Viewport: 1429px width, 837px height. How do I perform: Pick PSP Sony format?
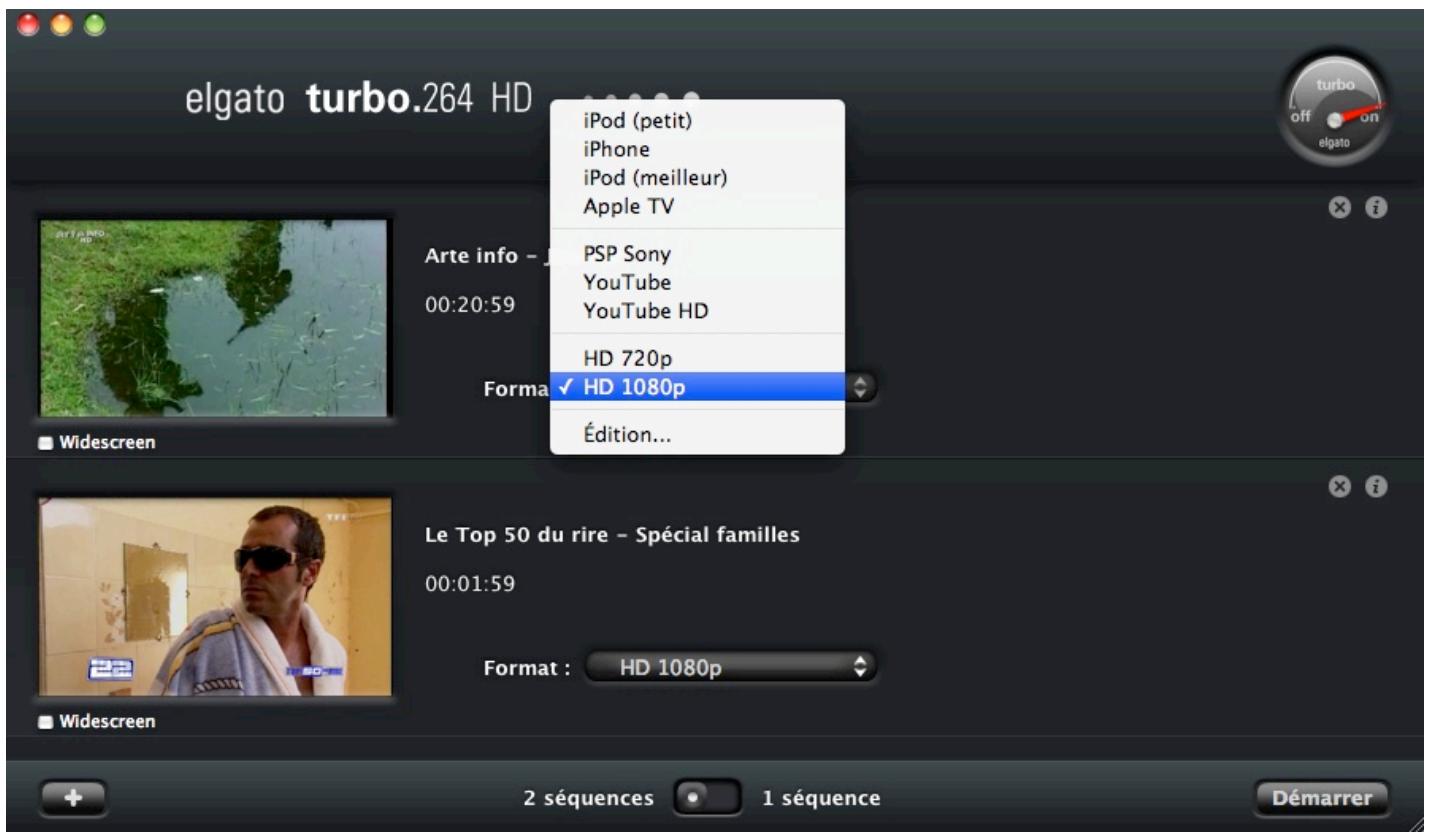click(697, 254)
